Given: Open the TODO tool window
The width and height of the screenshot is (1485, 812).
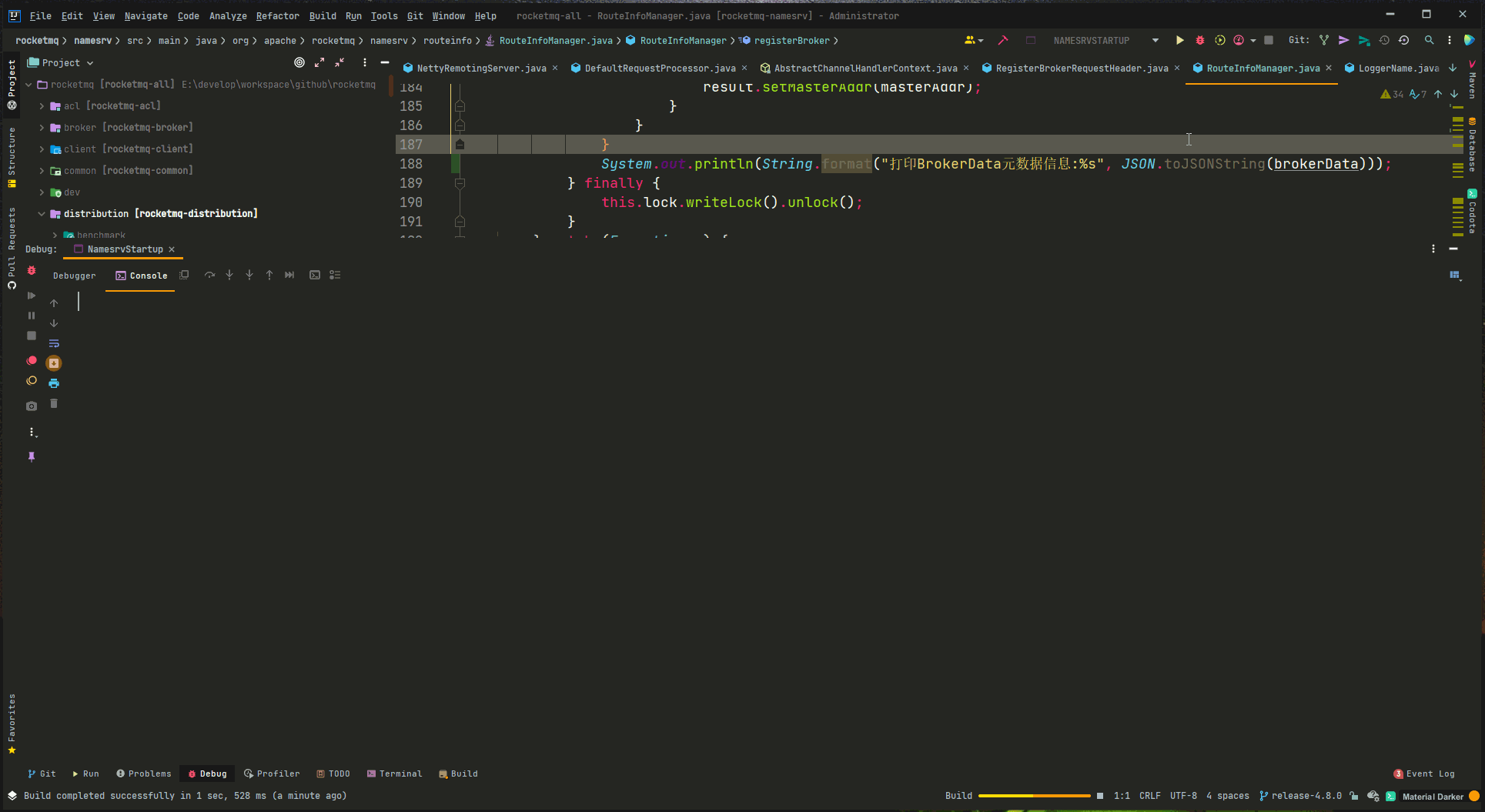Looking at the screenshot, I should tap(333, 774).
